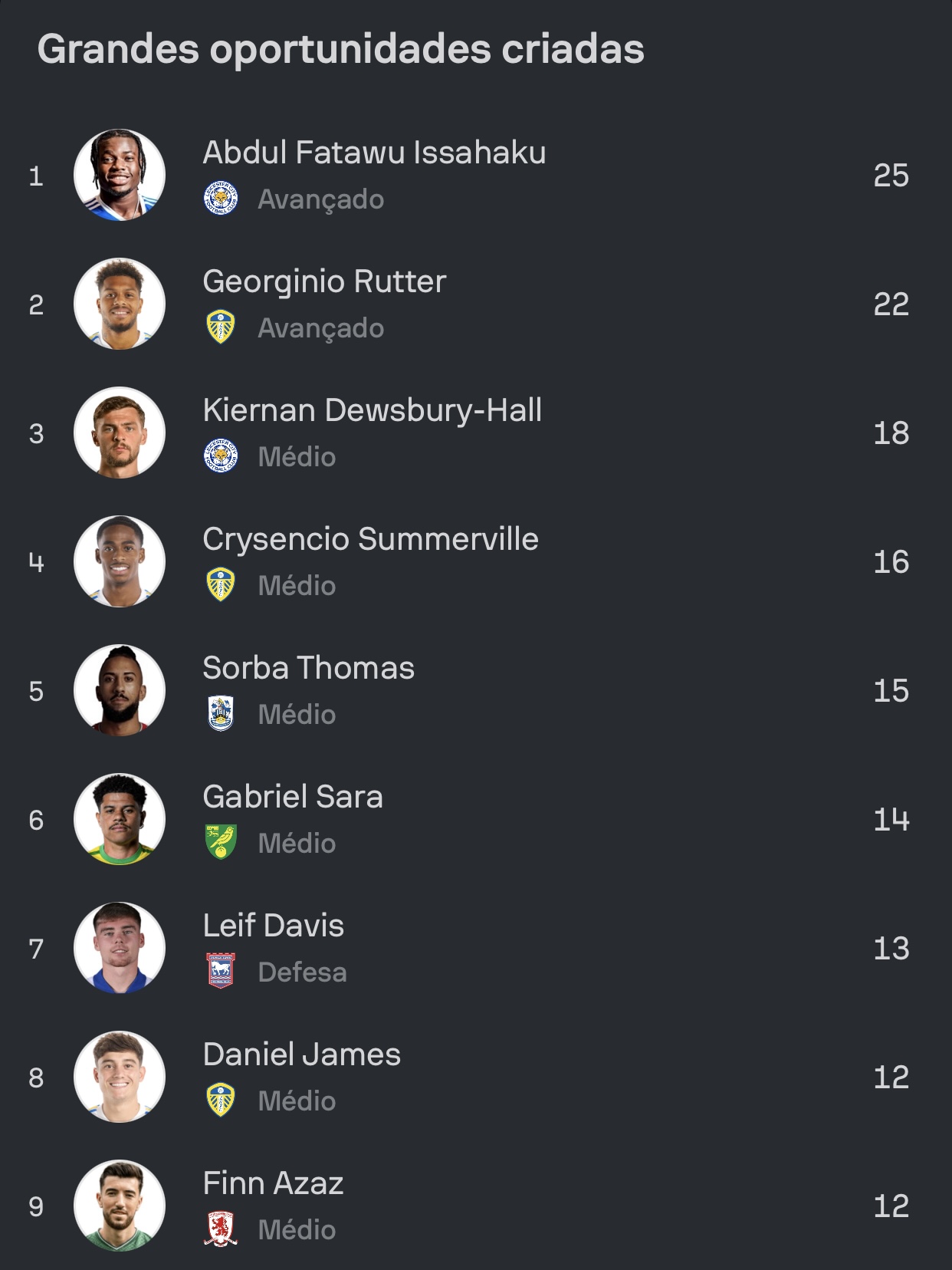
Task: Open Crysencio Summerville player name link
Action: coord(370,539)
